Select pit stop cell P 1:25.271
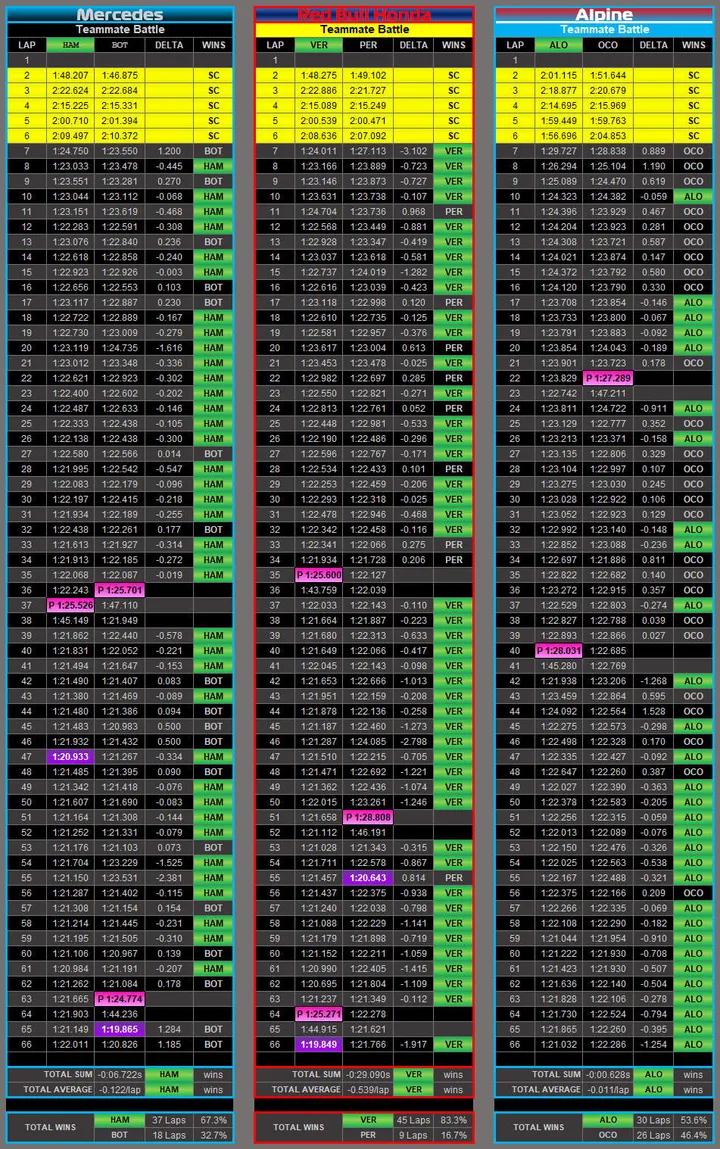Viewport: 720px width, 1149px height. (319, 1014)
